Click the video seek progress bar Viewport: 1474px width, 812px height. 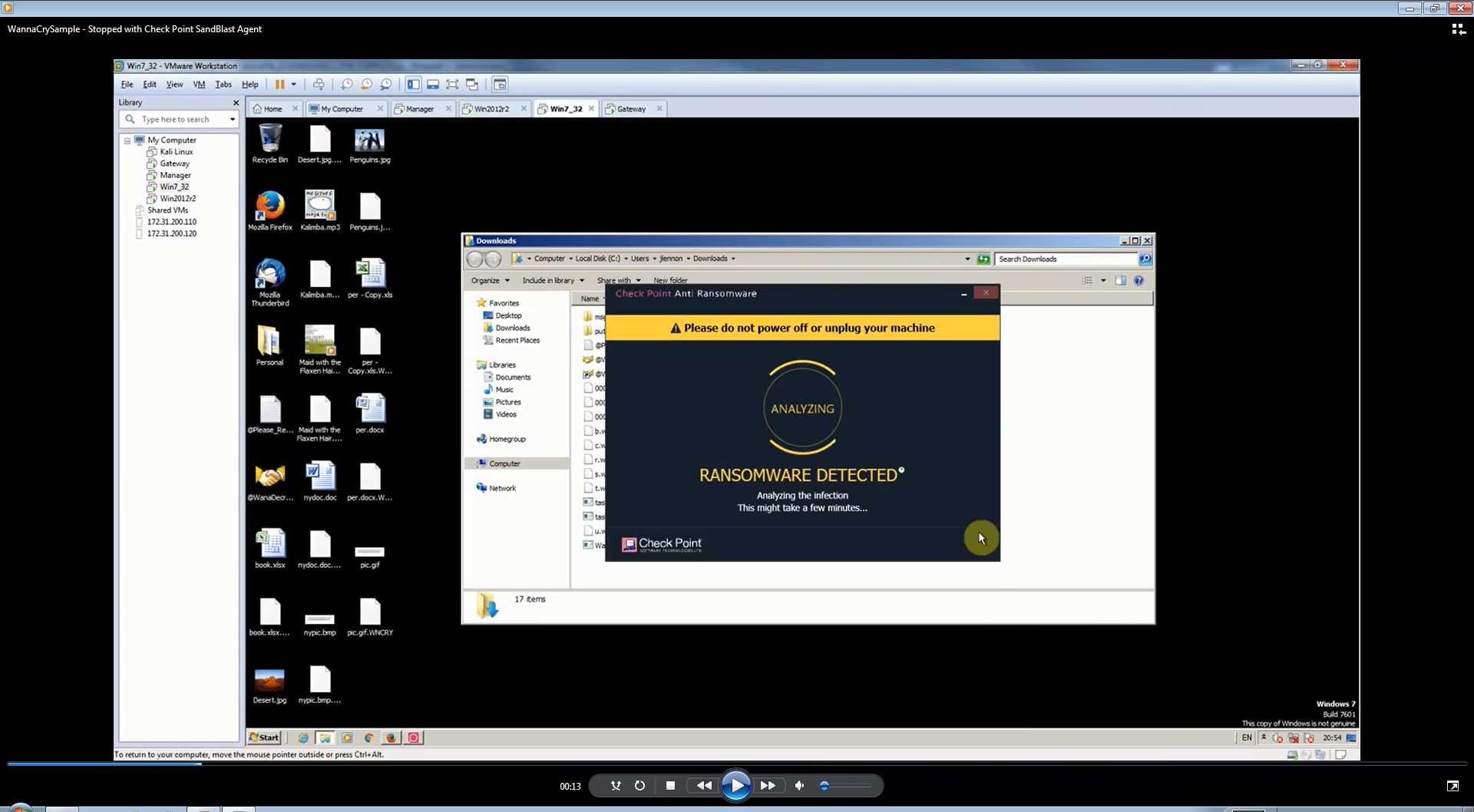pos(737,764)
